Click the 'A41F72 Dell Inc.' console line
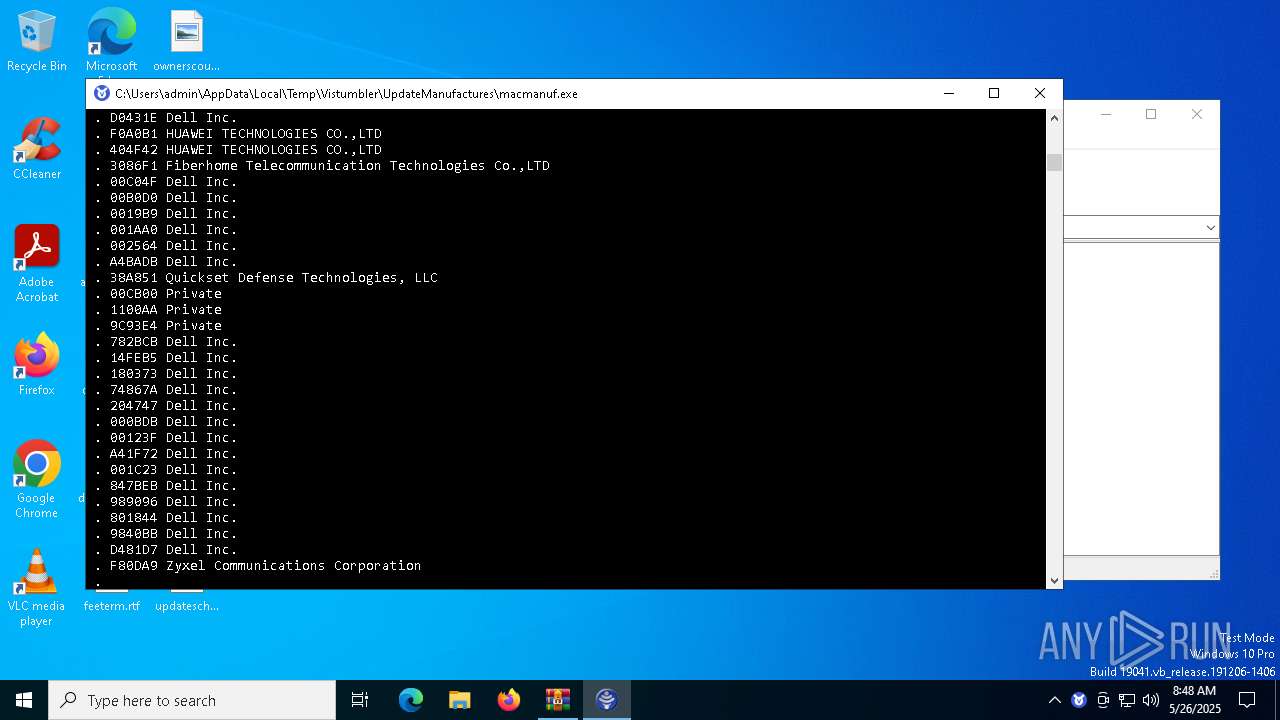This screenshot has width=1280, height=720. [x=166, y=454]
